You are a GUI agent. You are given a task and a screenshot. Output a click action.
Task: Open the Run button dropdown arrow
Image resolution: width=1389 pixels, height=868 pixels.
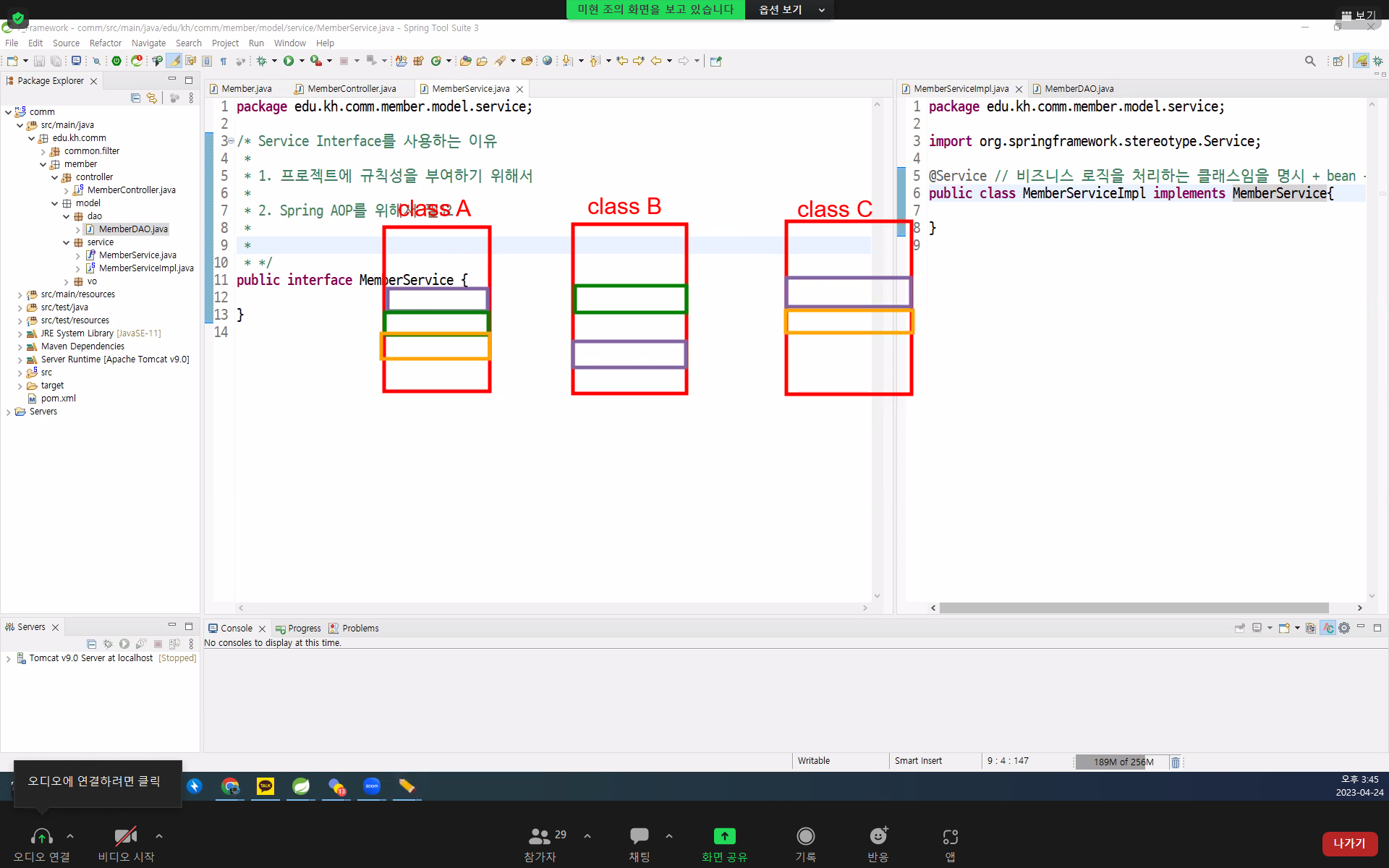click(x=302, y=61)
